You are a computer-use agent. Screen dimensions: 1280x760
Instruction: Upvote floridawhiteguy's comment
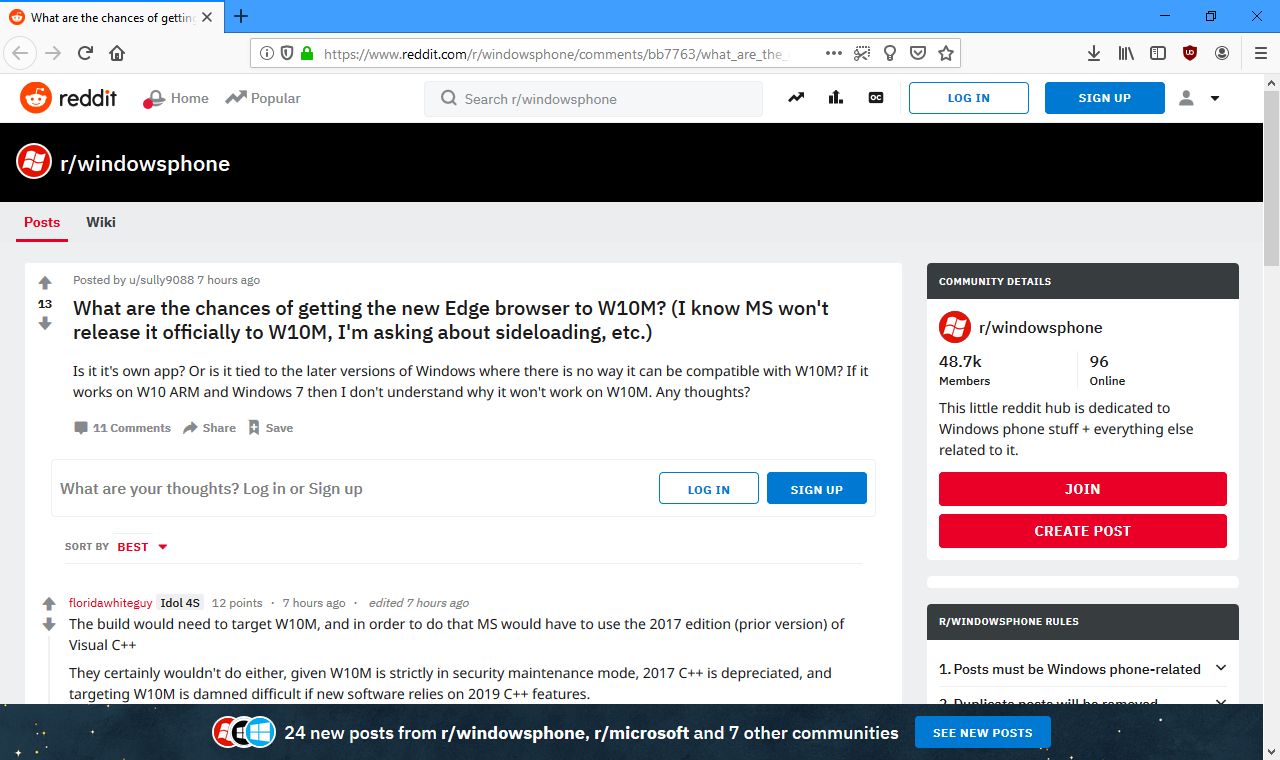[x=49, y=604]
